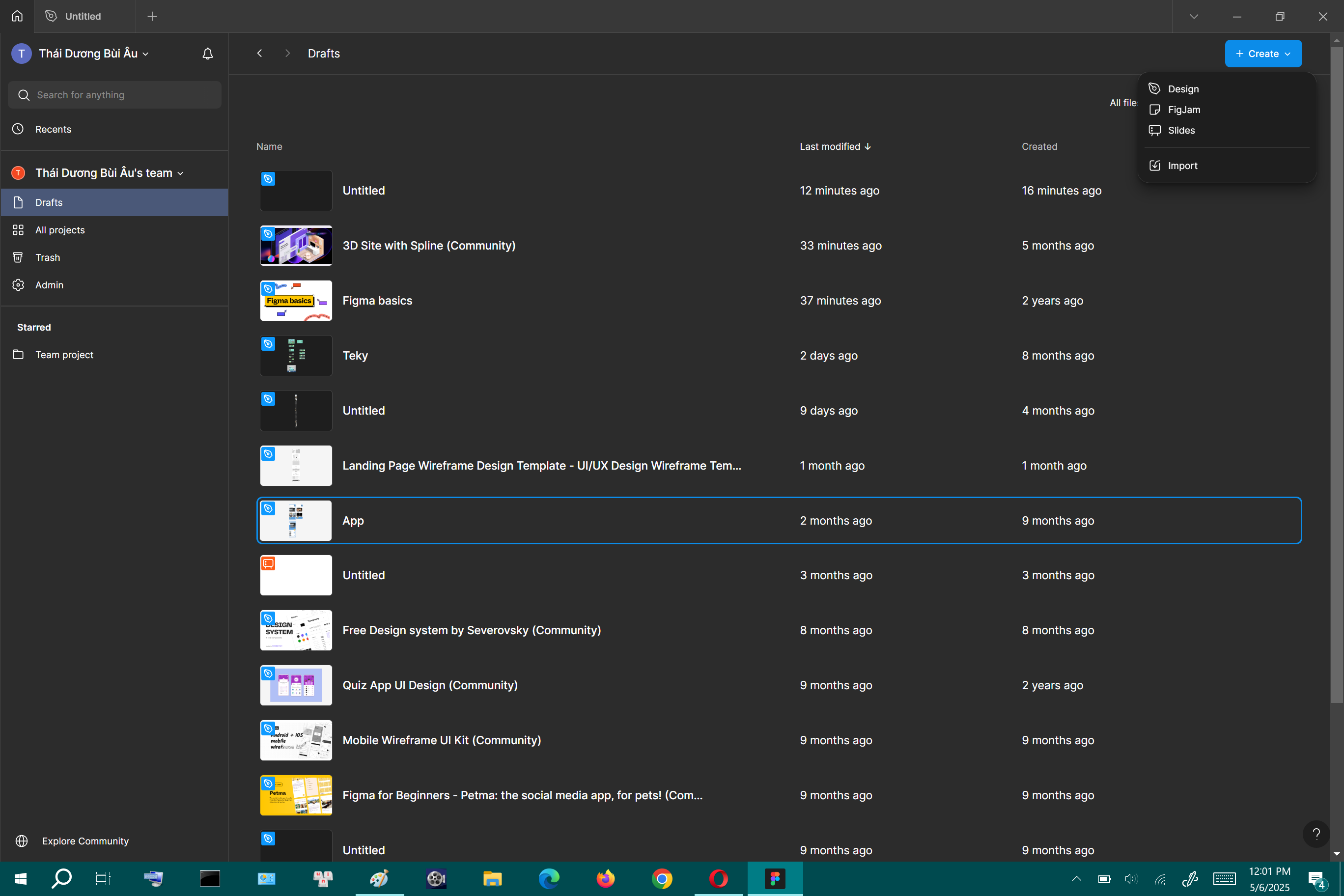Viewport: 1344px width, 896px height.
Task: Select the Teky file row
Action: (780, 356)
